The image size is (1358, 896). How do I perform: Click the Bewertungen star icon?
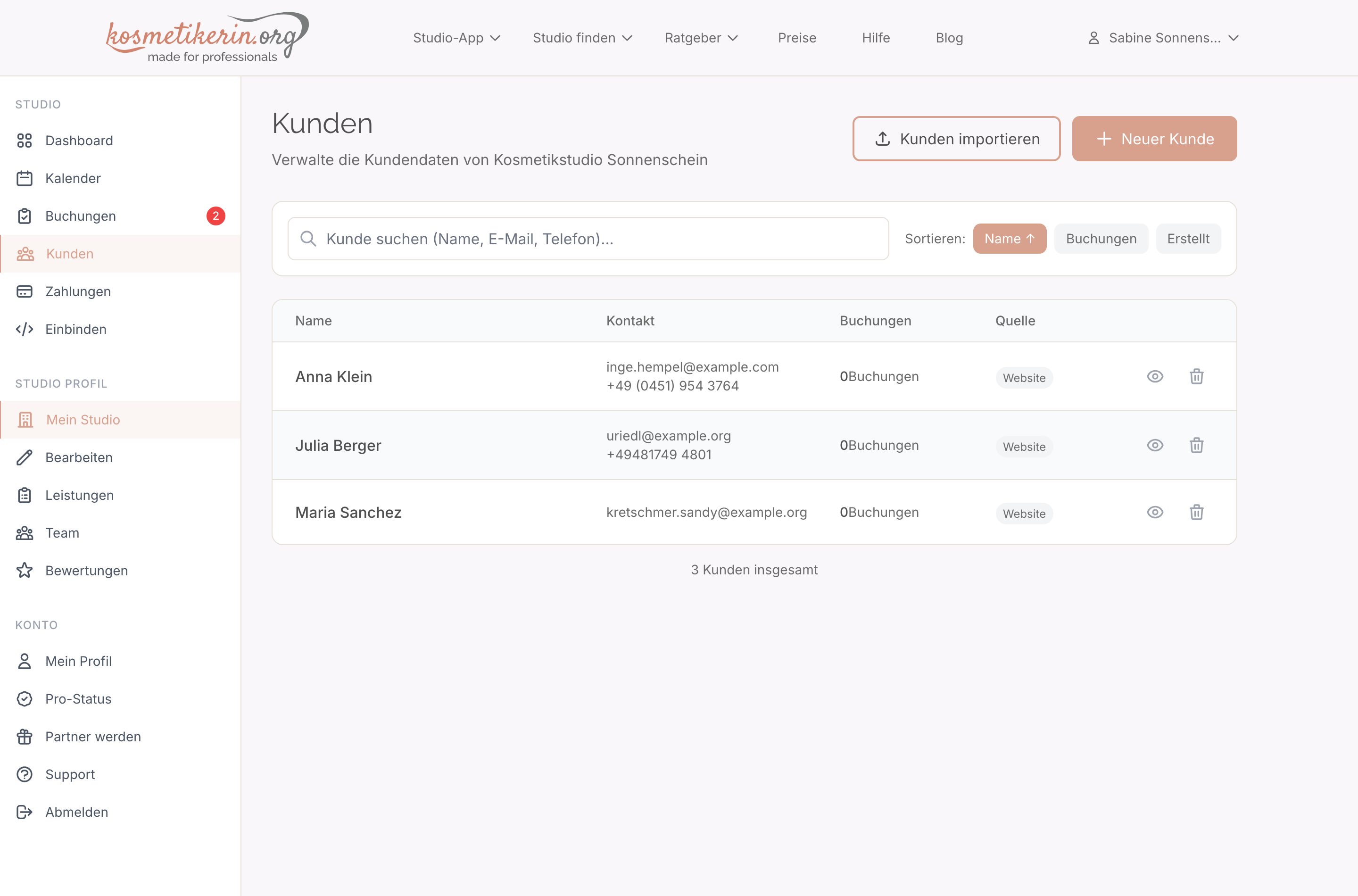(x=25, y=570)
